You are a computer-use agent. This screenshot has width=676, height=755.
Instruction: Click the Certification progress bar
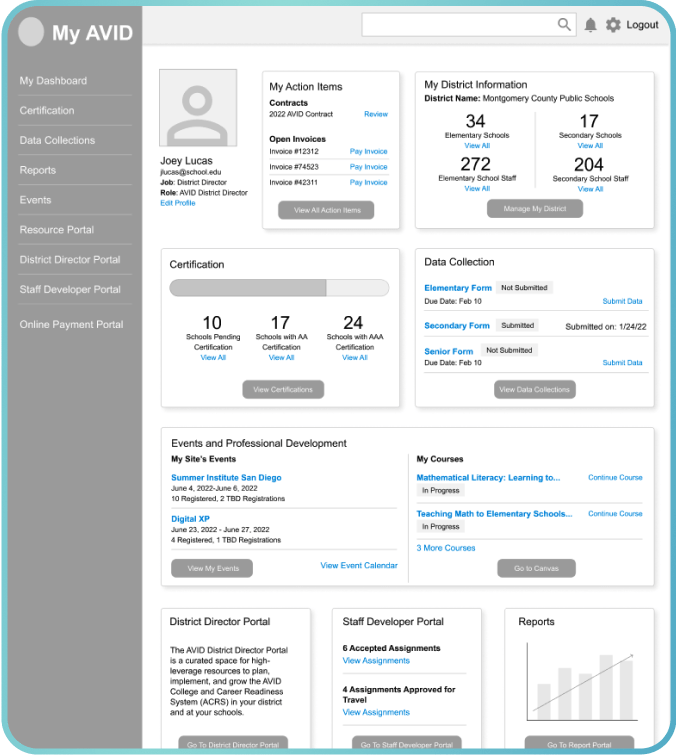click(x=279, y=287)
